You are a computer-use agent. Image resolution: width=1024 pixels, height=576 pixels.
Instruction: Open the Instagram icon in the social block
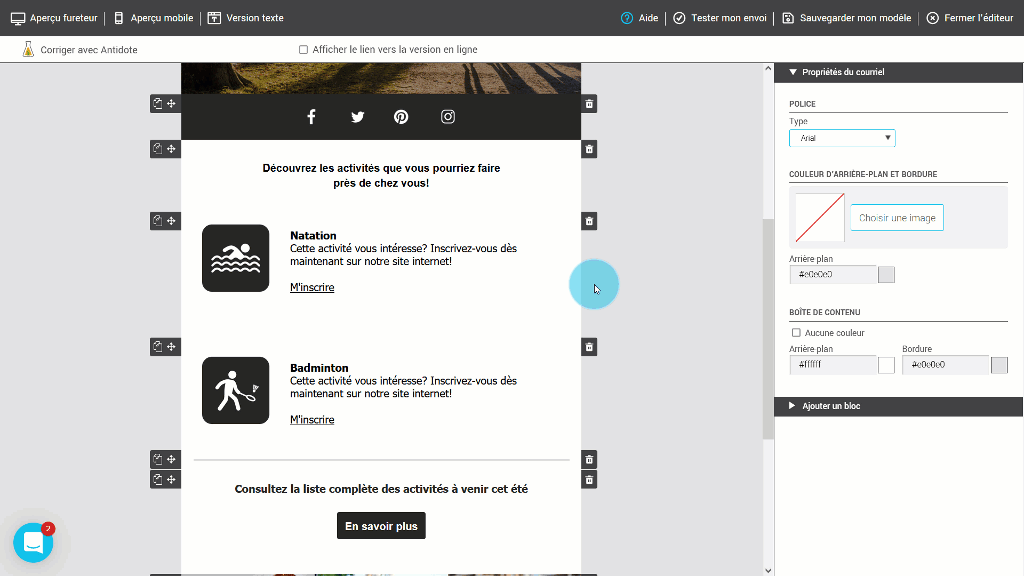click(447, 116)
